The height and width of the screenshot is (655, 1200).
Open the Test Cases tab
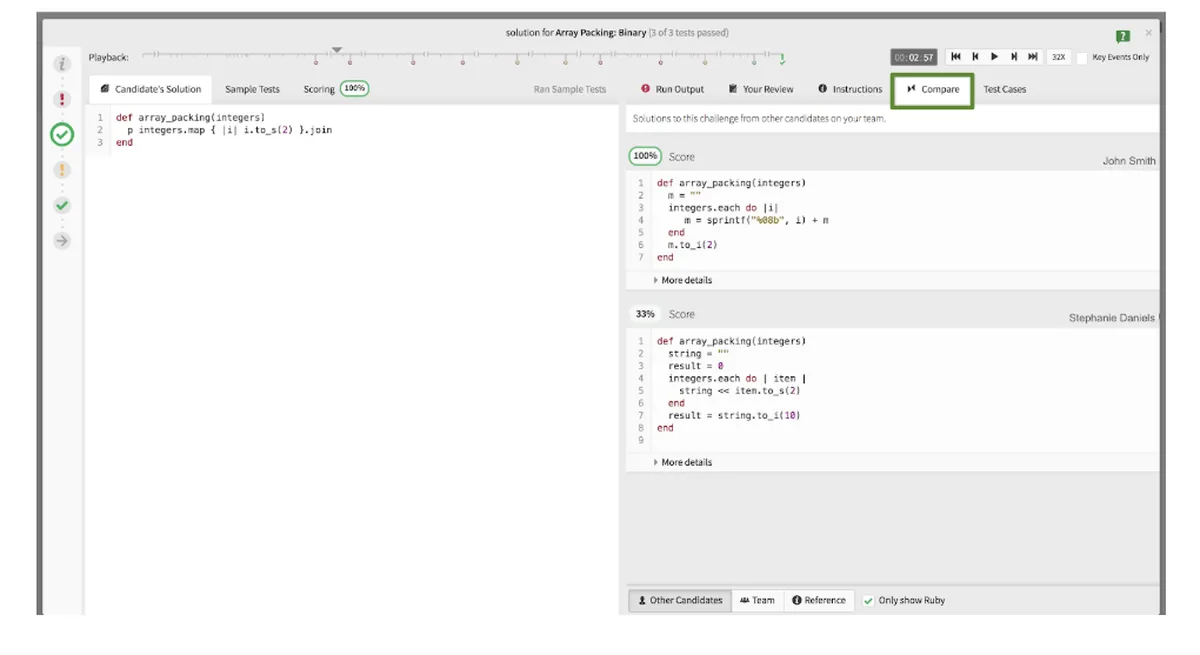pos(1004,89)
